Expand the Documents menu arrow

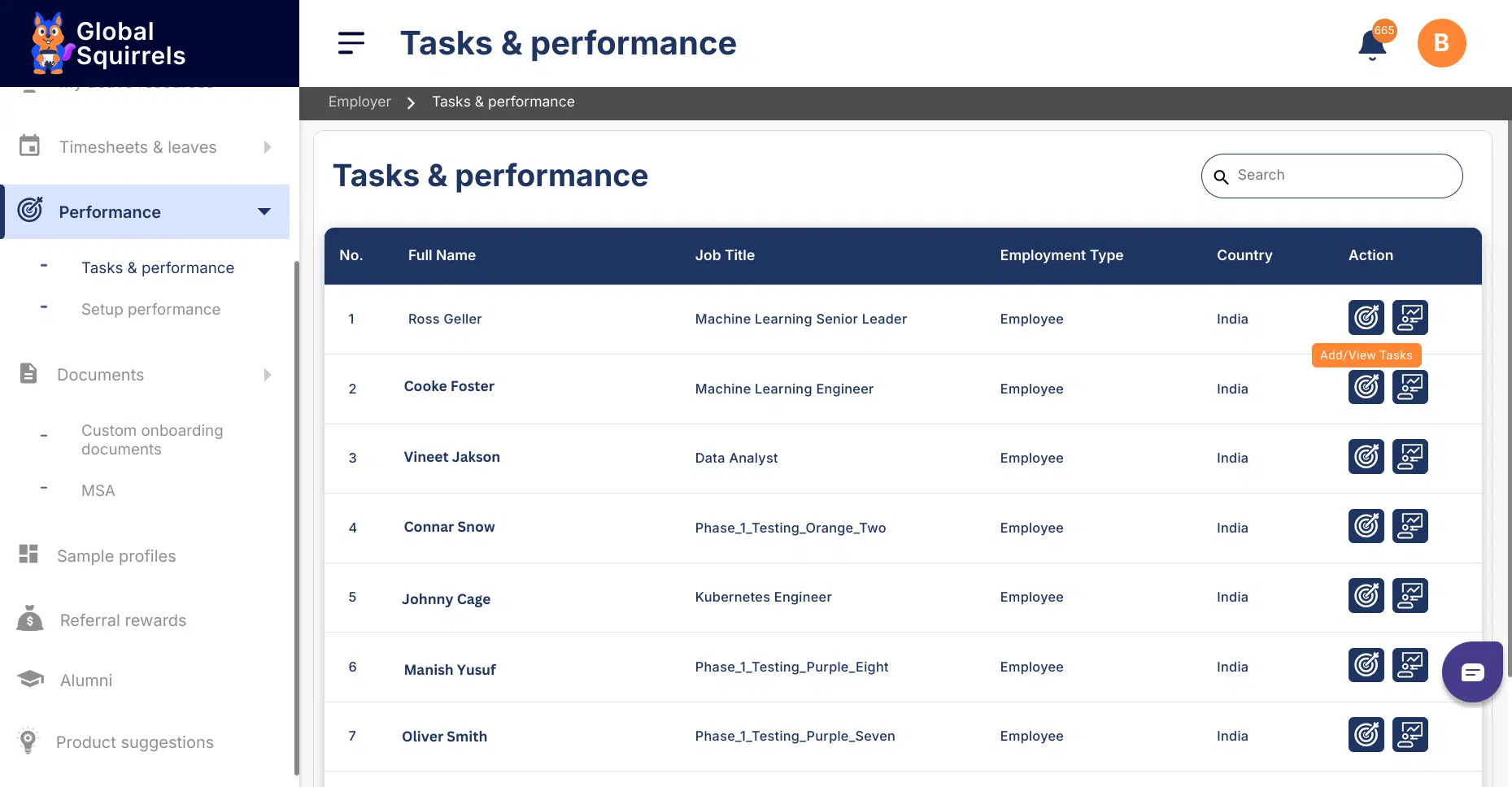click(268, 375)
